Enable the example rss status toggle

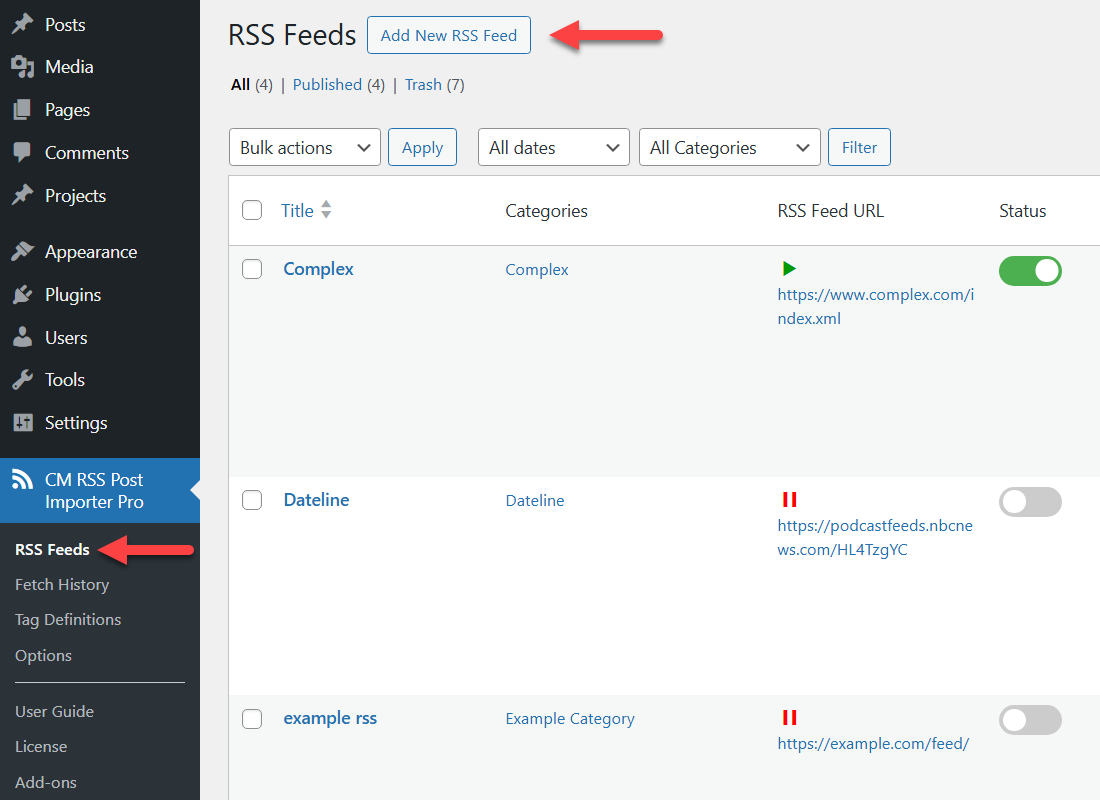click(x=1030, y=720)
